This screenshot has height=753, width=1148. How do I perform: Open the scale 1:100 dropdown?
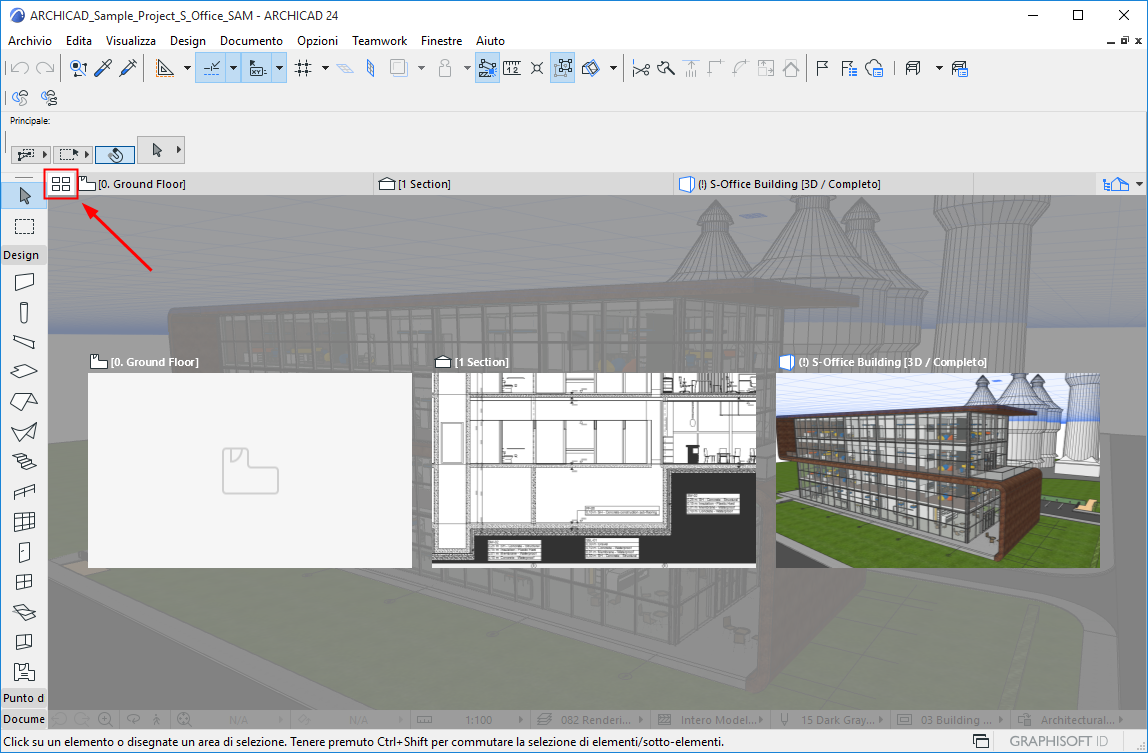pyautogui.click(x=478, y=719)
